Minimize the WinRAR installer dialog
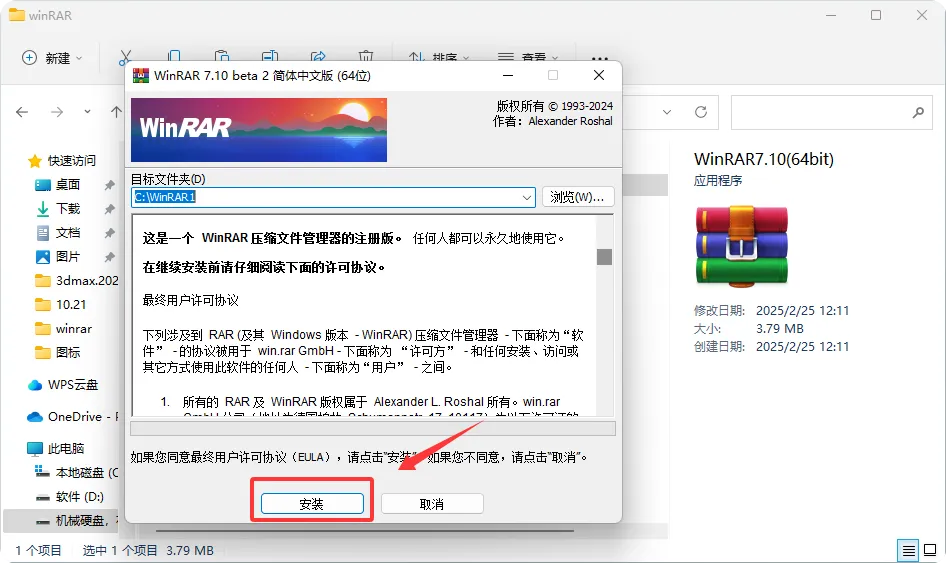Screen dimensions: 946x563 (508, 75)
